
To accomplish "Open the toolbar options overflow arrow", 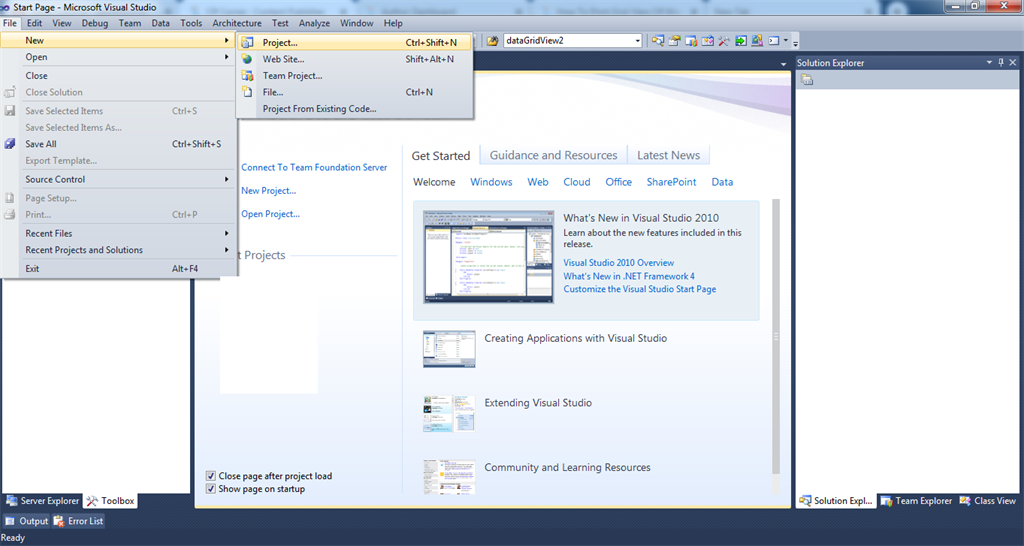I will (x=795, y=42).
